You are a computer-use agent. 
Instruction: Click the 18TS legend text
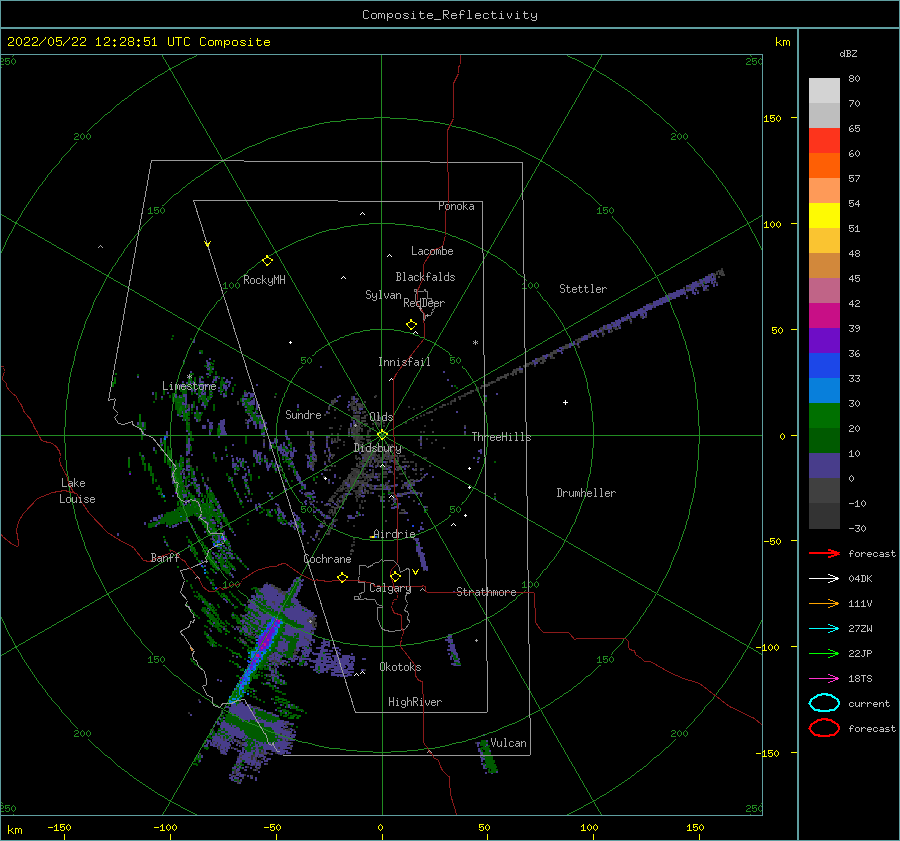(860, 679)
